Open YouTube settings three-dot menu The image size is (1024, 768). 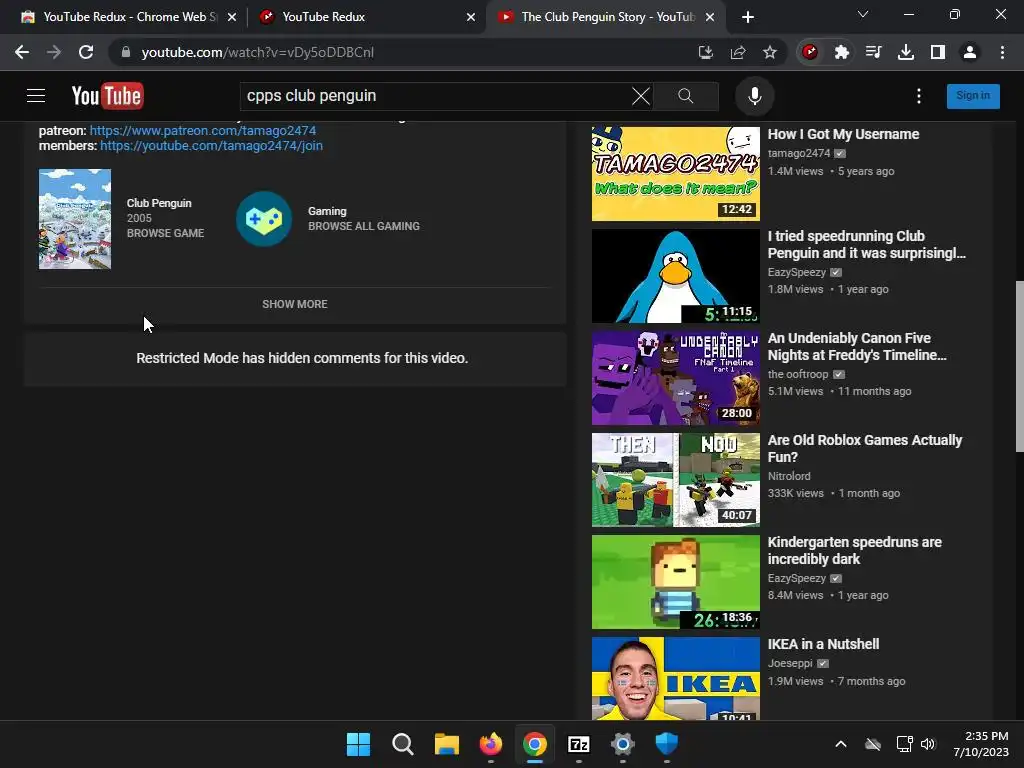[x=919, y=96]
